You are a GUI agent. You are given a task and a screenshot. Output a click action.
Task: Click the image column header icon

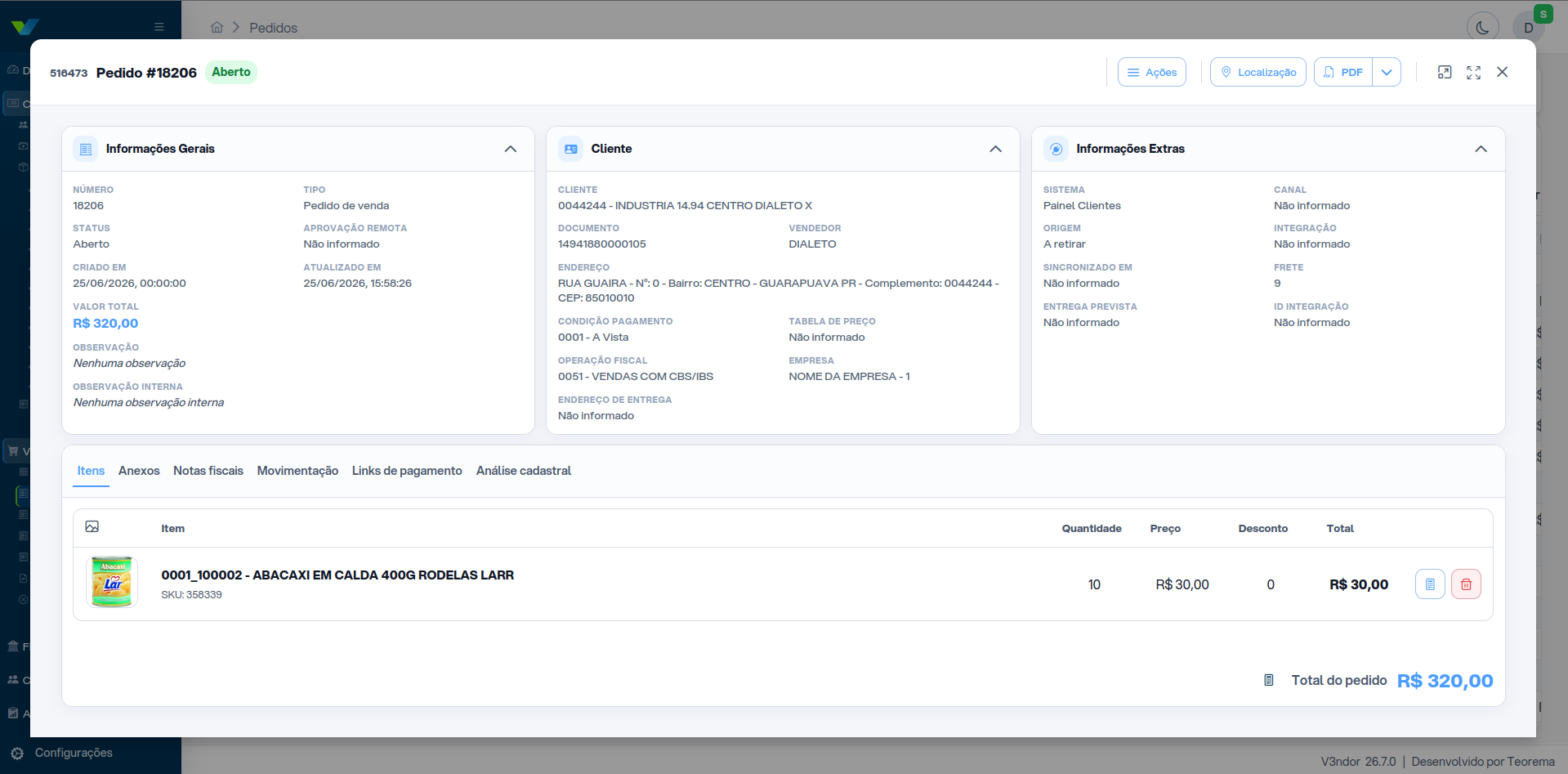[92, 527]
